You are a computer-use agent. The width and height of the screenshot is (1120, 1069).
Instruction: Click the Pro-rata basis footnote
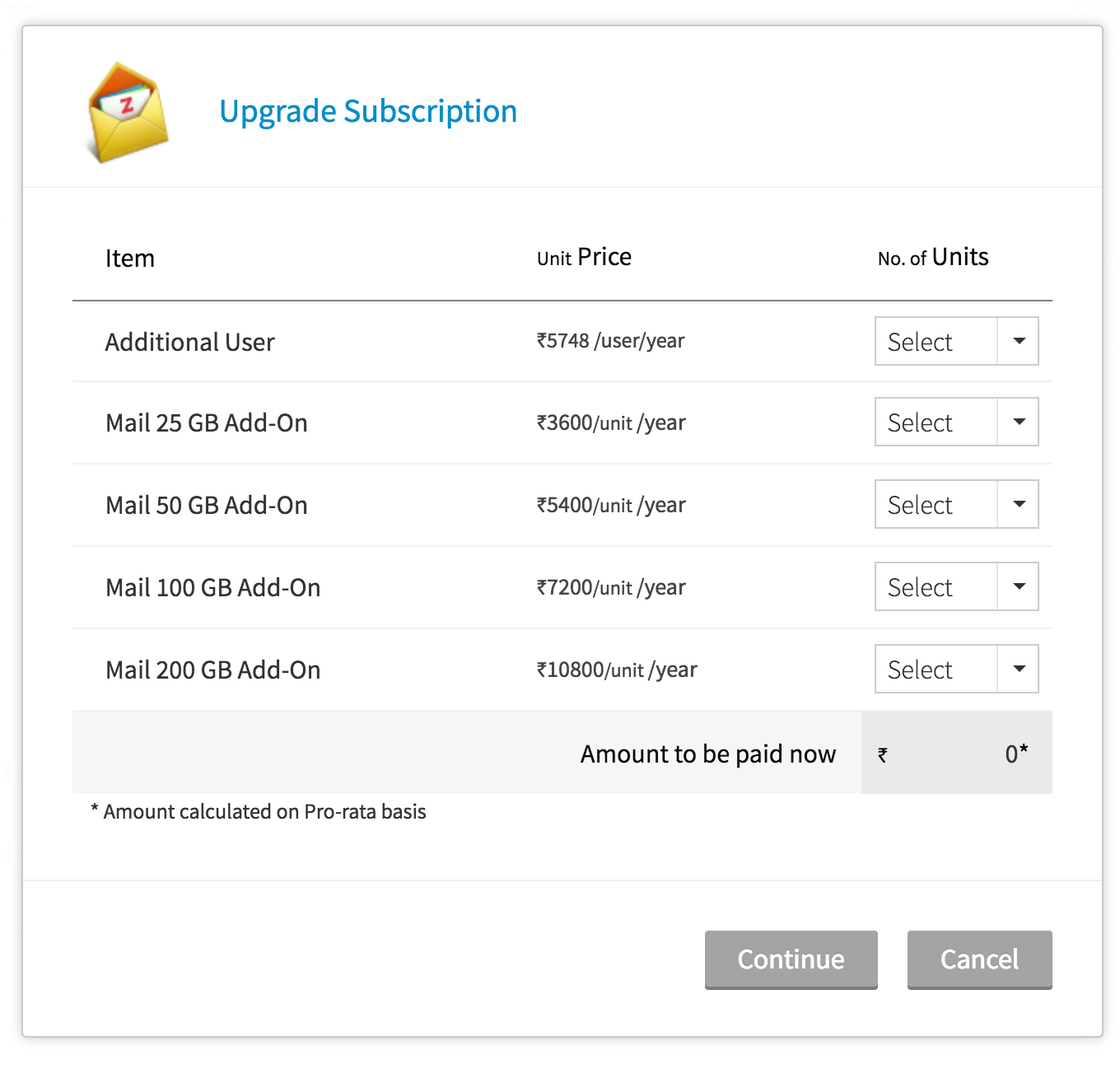259,811
